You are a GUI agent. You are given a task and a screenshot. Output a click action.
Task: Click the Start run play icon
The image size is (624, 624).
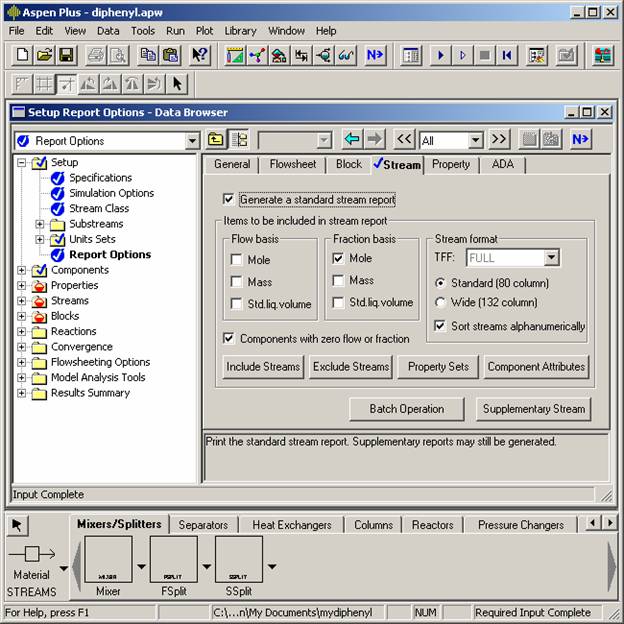tap(440, 55)
